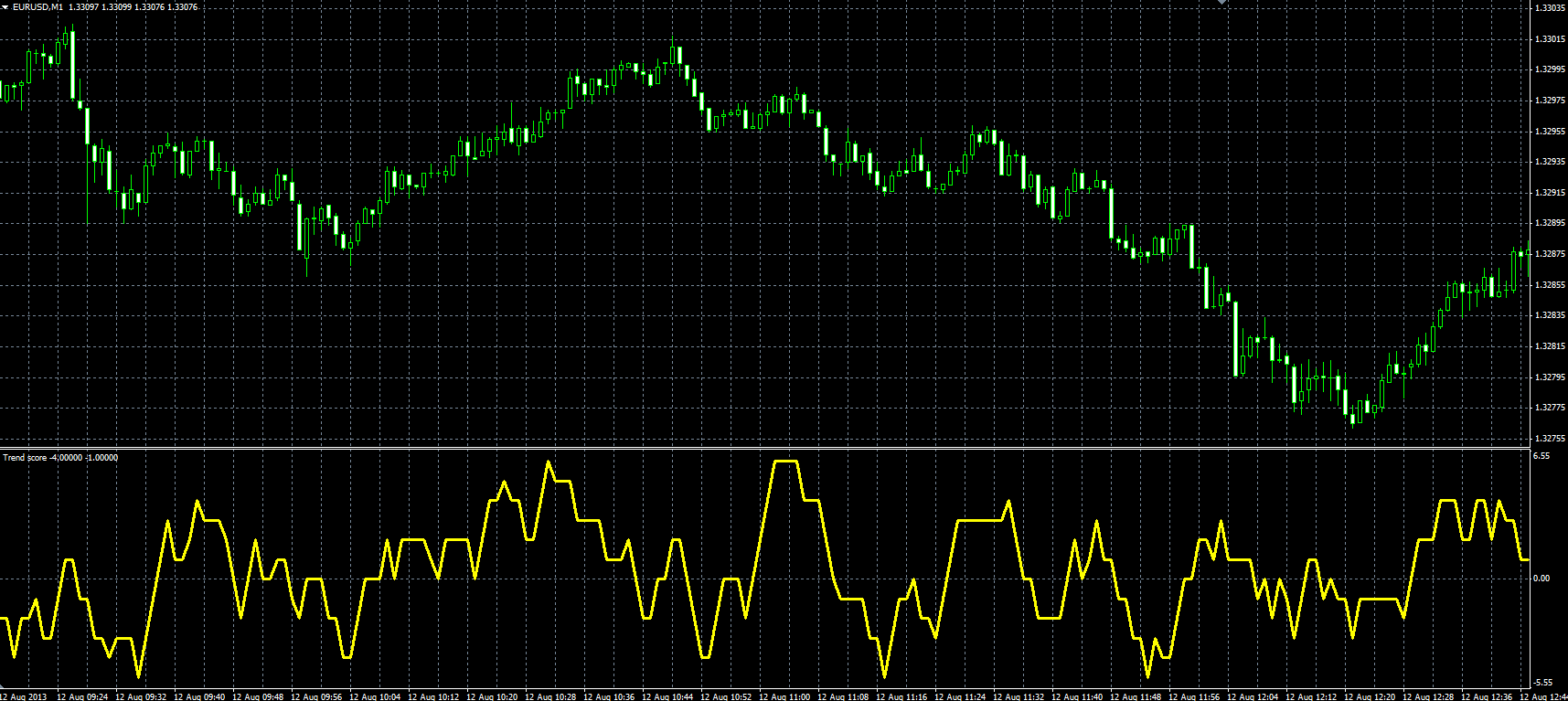Open the one-click trading arrow beside EURUSD,M1
This screenshot has width=1568, height=701.
(x=5, y=6)
